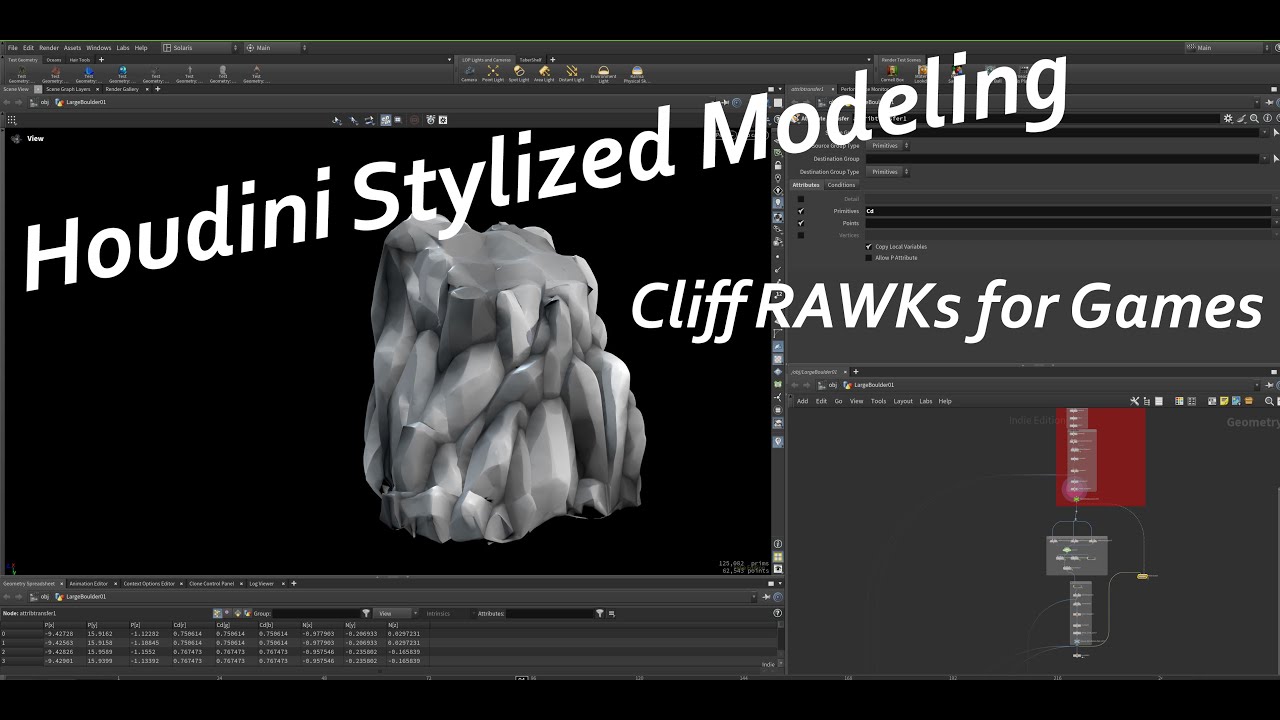1280x720 pixels.
Task: Select the Point Light shelf tool
Action: (493, 74)
